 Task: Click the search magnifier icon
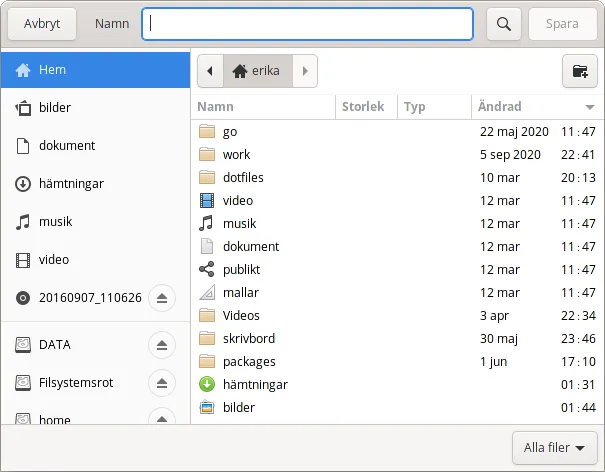pyautogui.click(x=505, y=24)
